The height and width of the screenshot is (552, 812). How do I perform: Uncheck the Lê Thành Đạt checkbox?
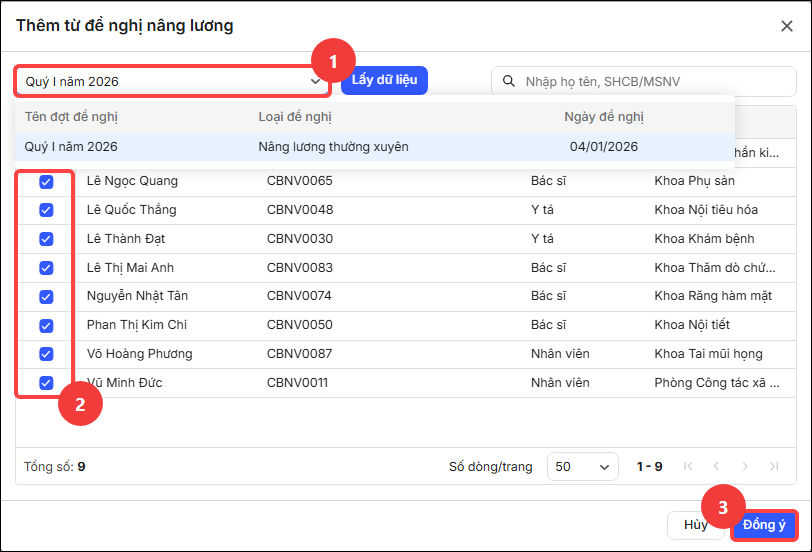pyautogui.click(x=46, y=239)
